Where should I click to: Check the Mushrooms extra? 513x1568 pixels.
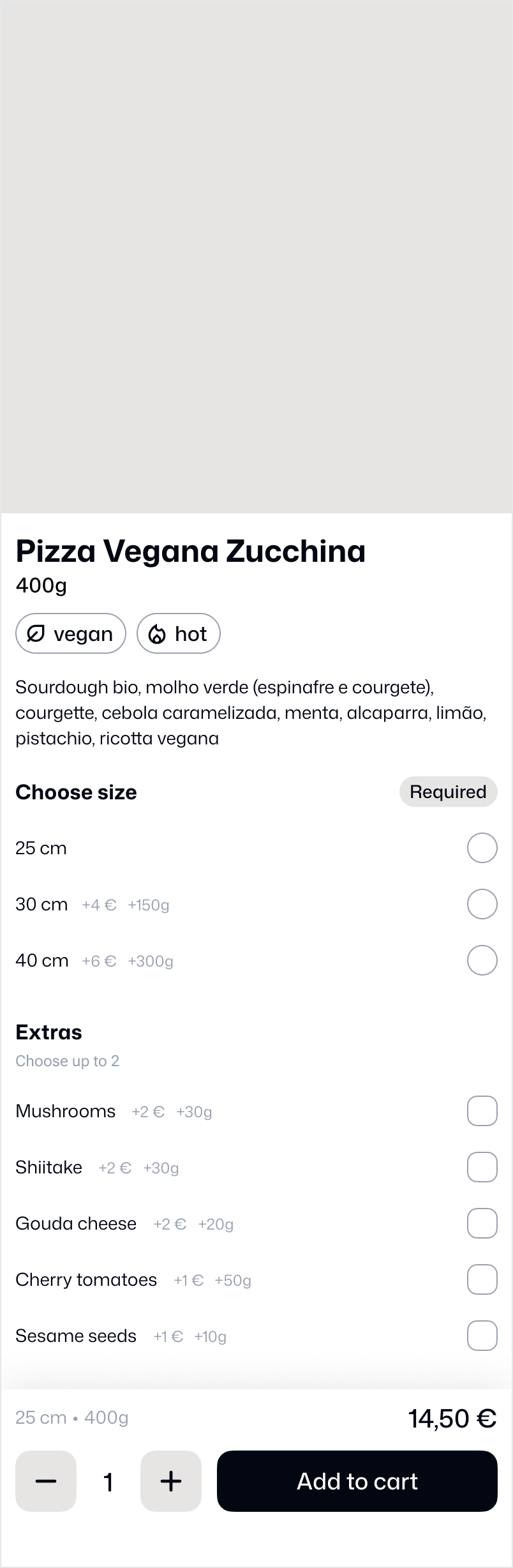[482, 1111]
